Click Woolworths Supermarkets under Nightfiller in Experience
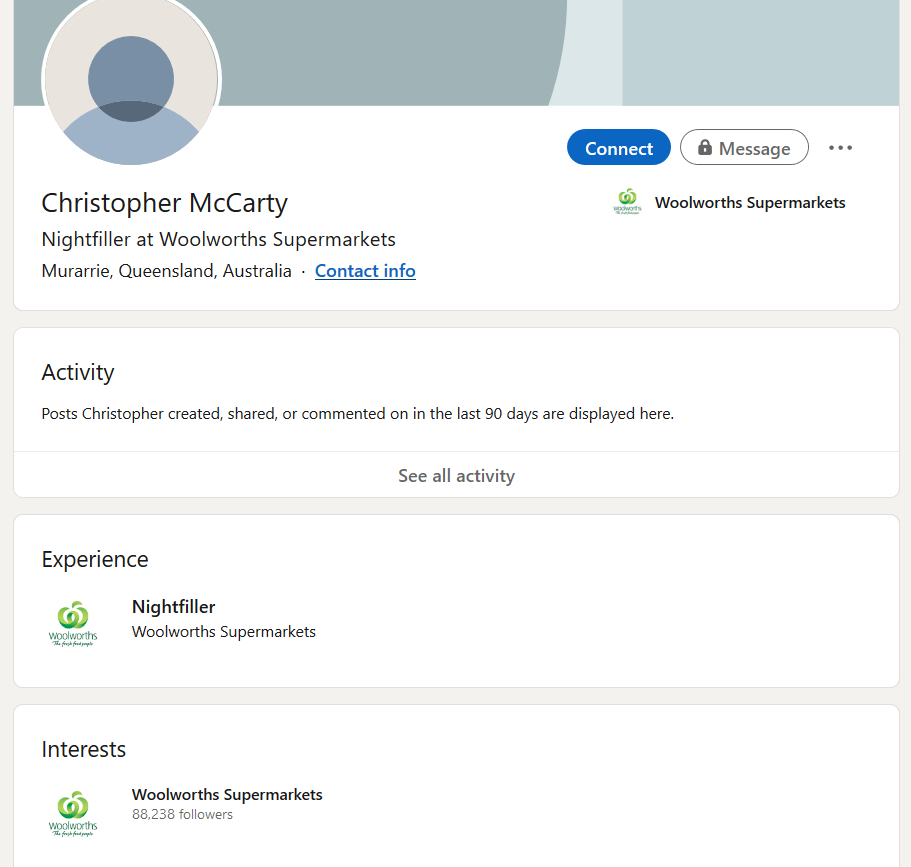Screen dimensions: 911x867 point(224,632)
